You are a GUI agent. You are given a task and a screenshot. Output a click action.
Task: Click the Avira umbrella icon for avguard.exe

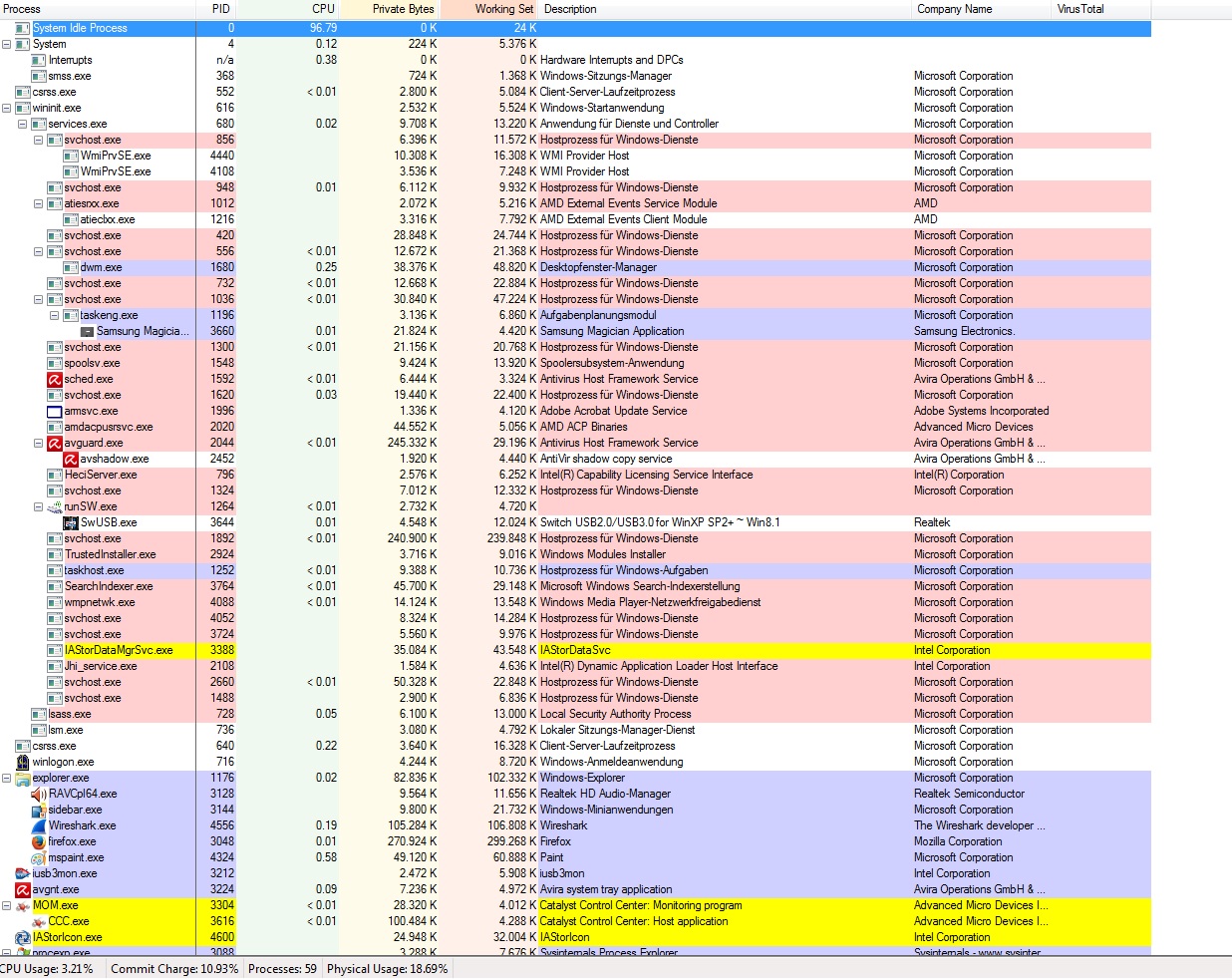coord(55,443)
